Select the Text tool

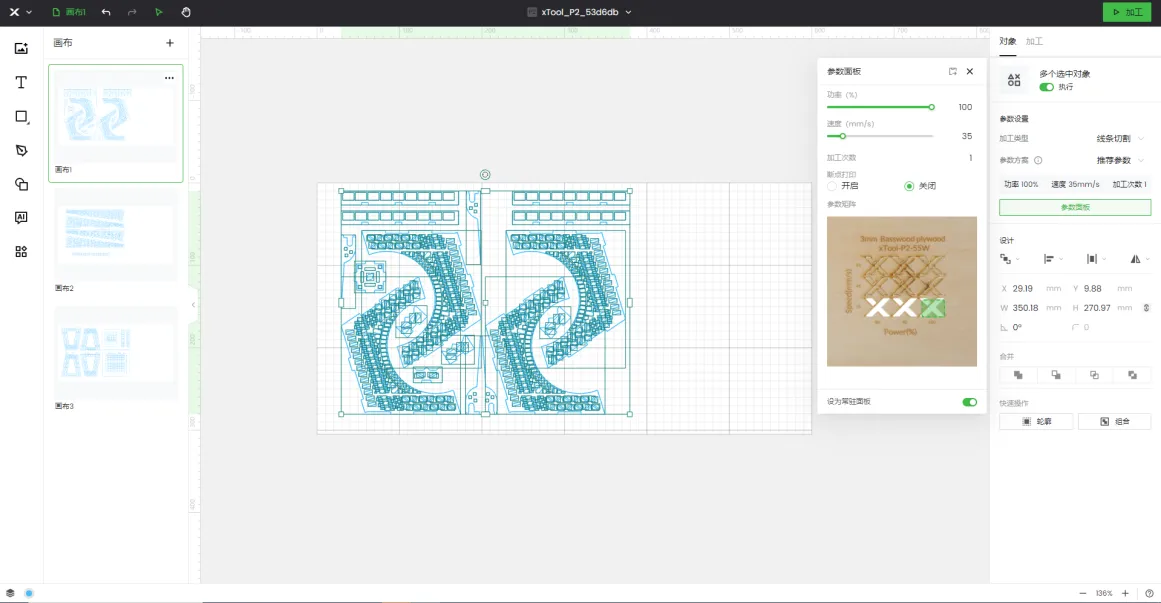[21, 82]
